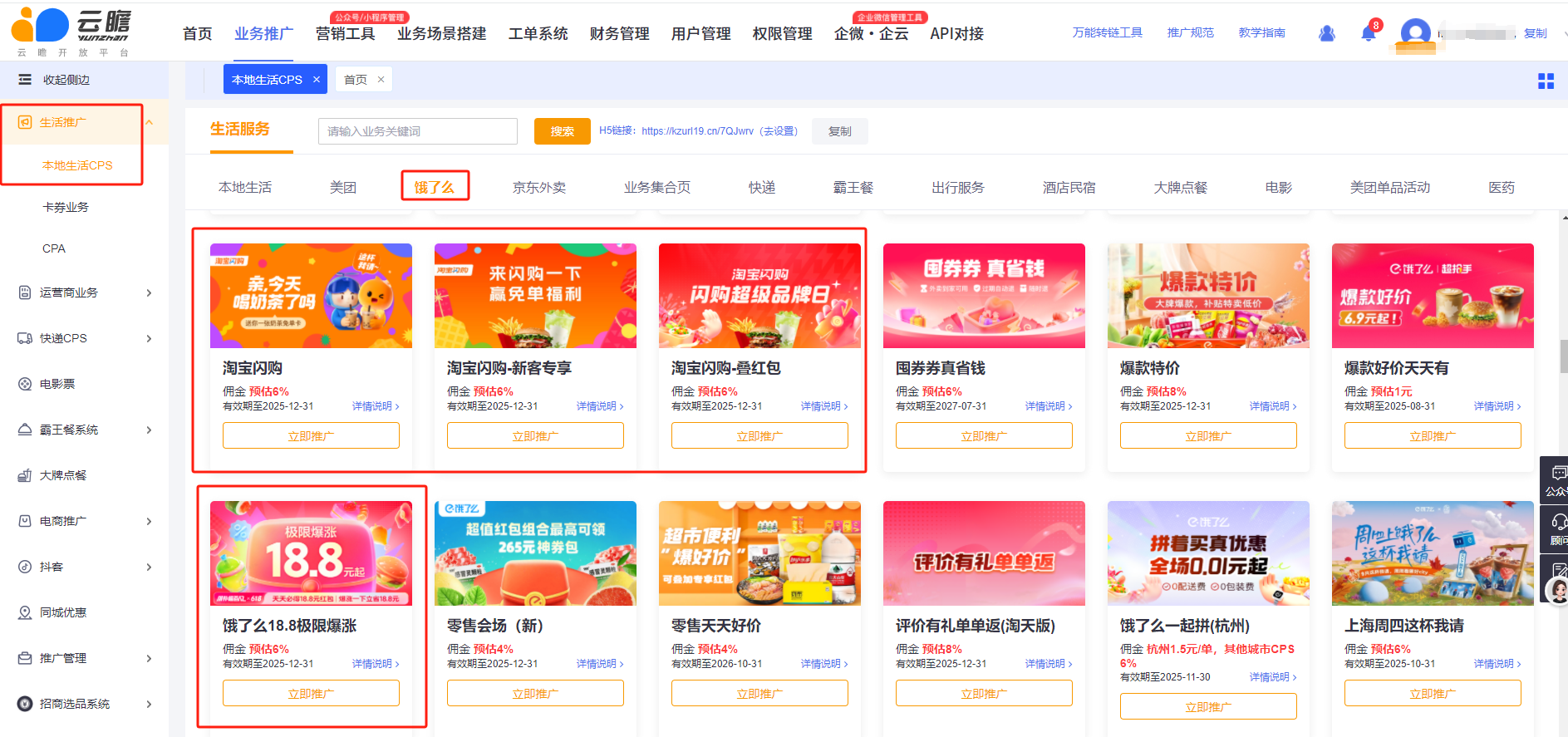Expand the 抖客 chevron

pos(150,567)
